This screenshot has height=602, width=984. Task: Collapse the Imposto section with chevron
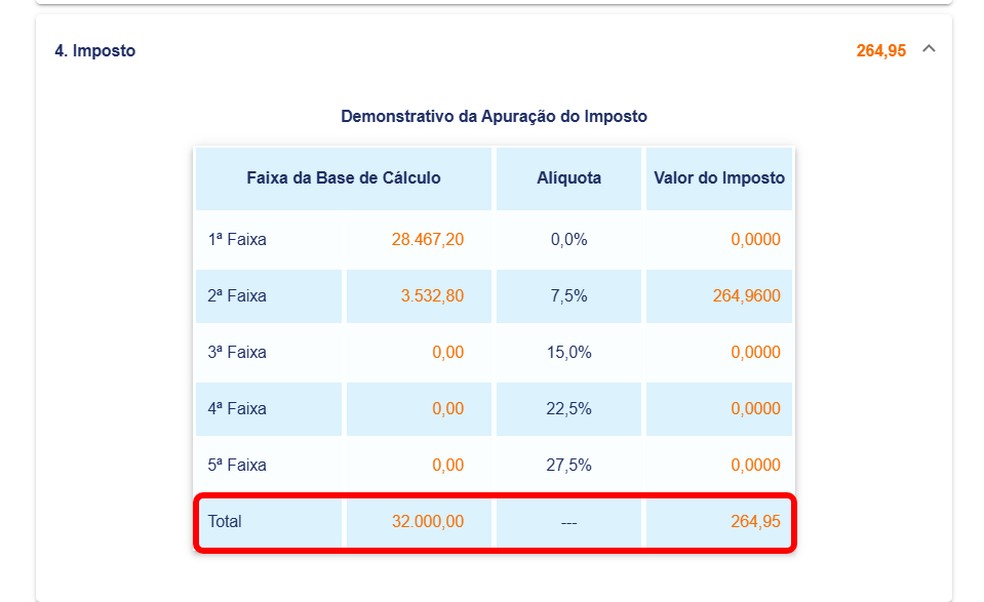pyautogui.click(x=929, y=49)
